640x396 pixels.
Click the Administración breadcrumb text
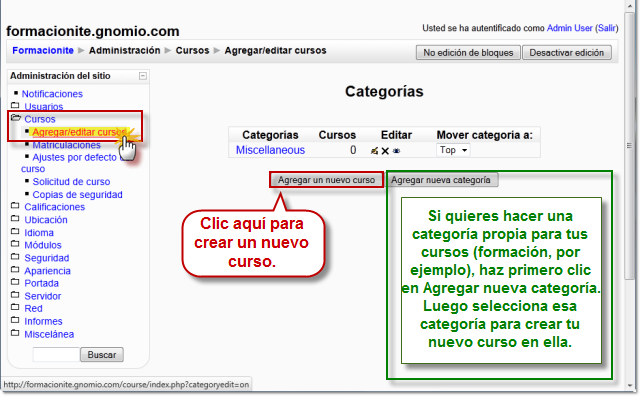[x=124, y=51]
